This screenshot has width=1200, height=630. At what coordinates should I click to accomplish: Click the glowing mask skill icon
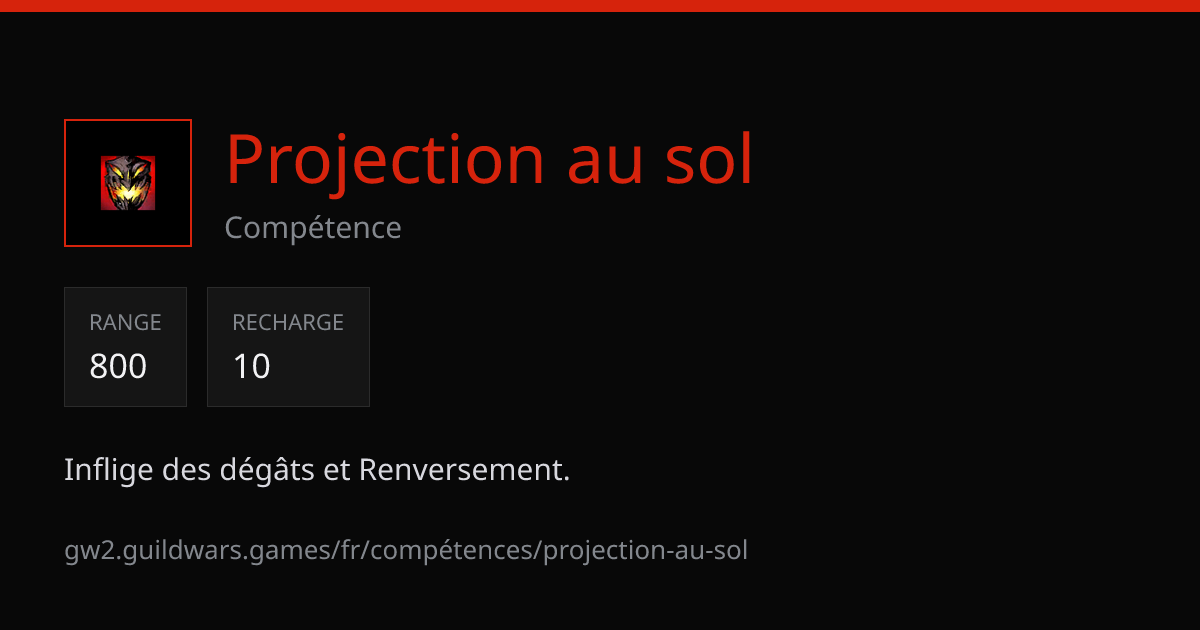(x=128, y=183)
